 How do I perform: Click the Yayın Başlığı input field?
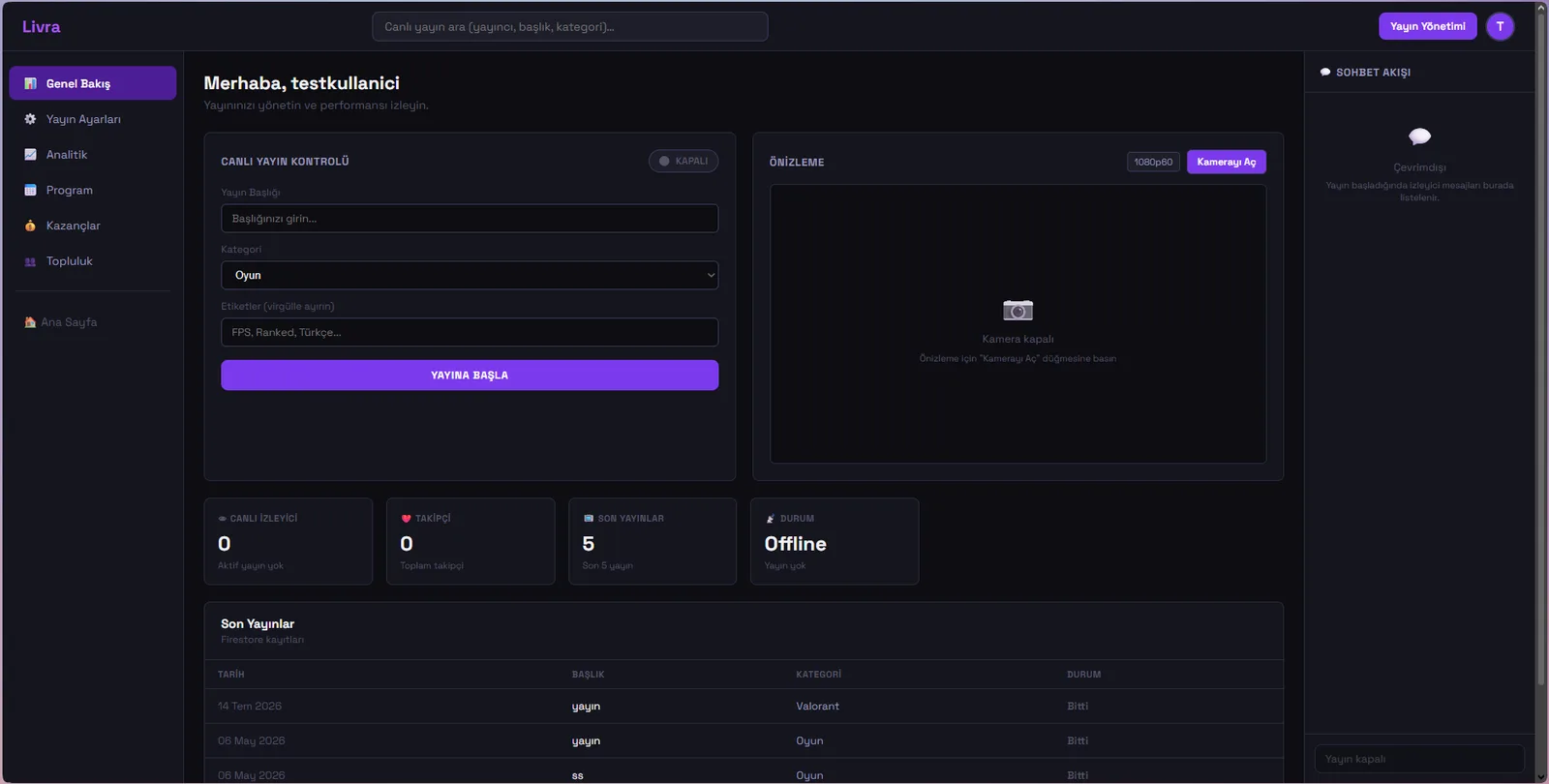[470, 218]
